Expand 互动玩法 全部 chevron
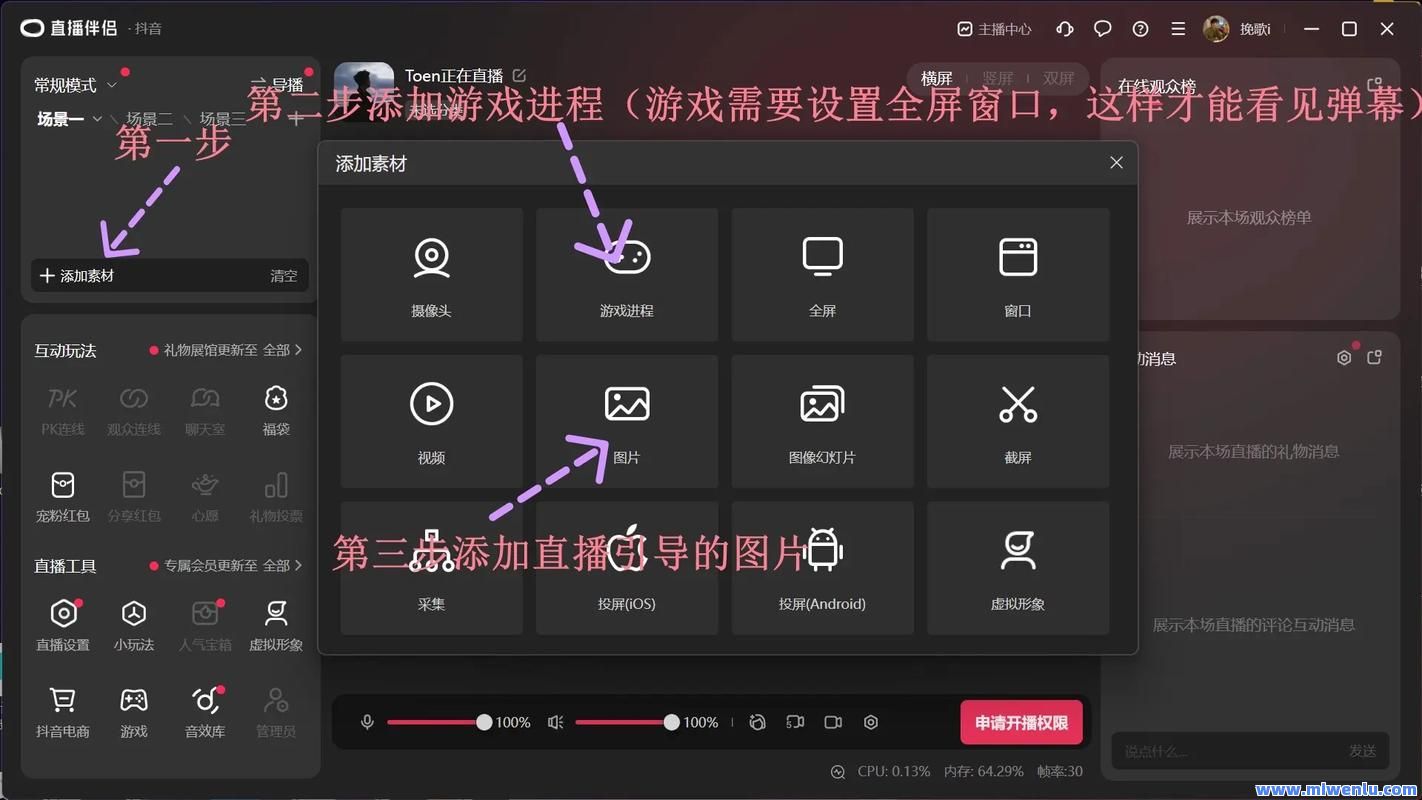 point(298,350)
